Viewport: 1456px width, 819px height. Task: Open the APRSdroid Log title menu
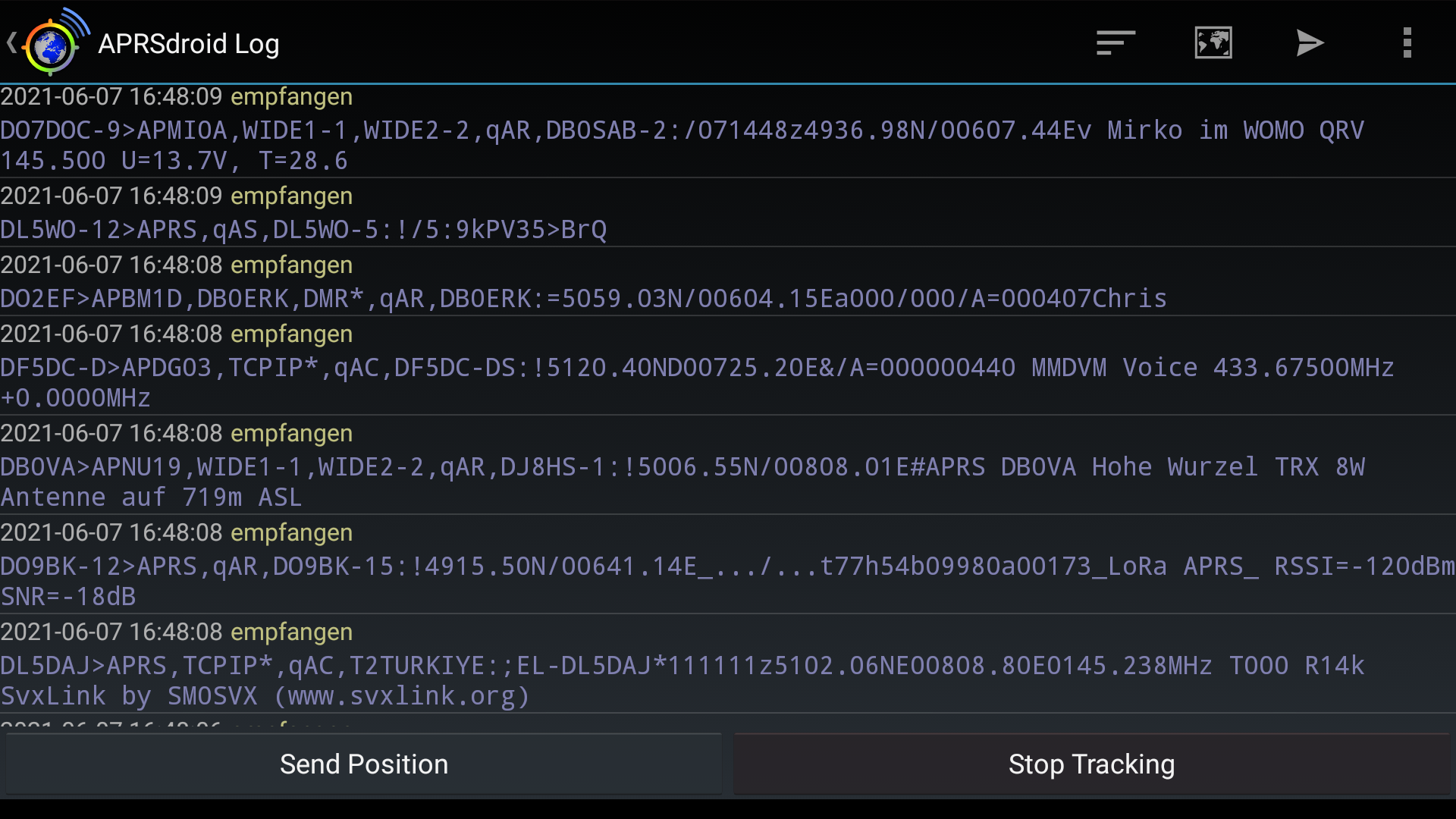point(188,43)
